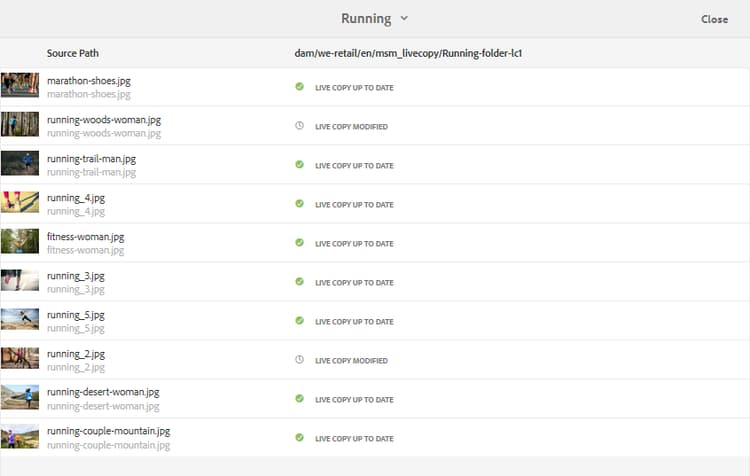Select the running_2.jpg file name

76,354
